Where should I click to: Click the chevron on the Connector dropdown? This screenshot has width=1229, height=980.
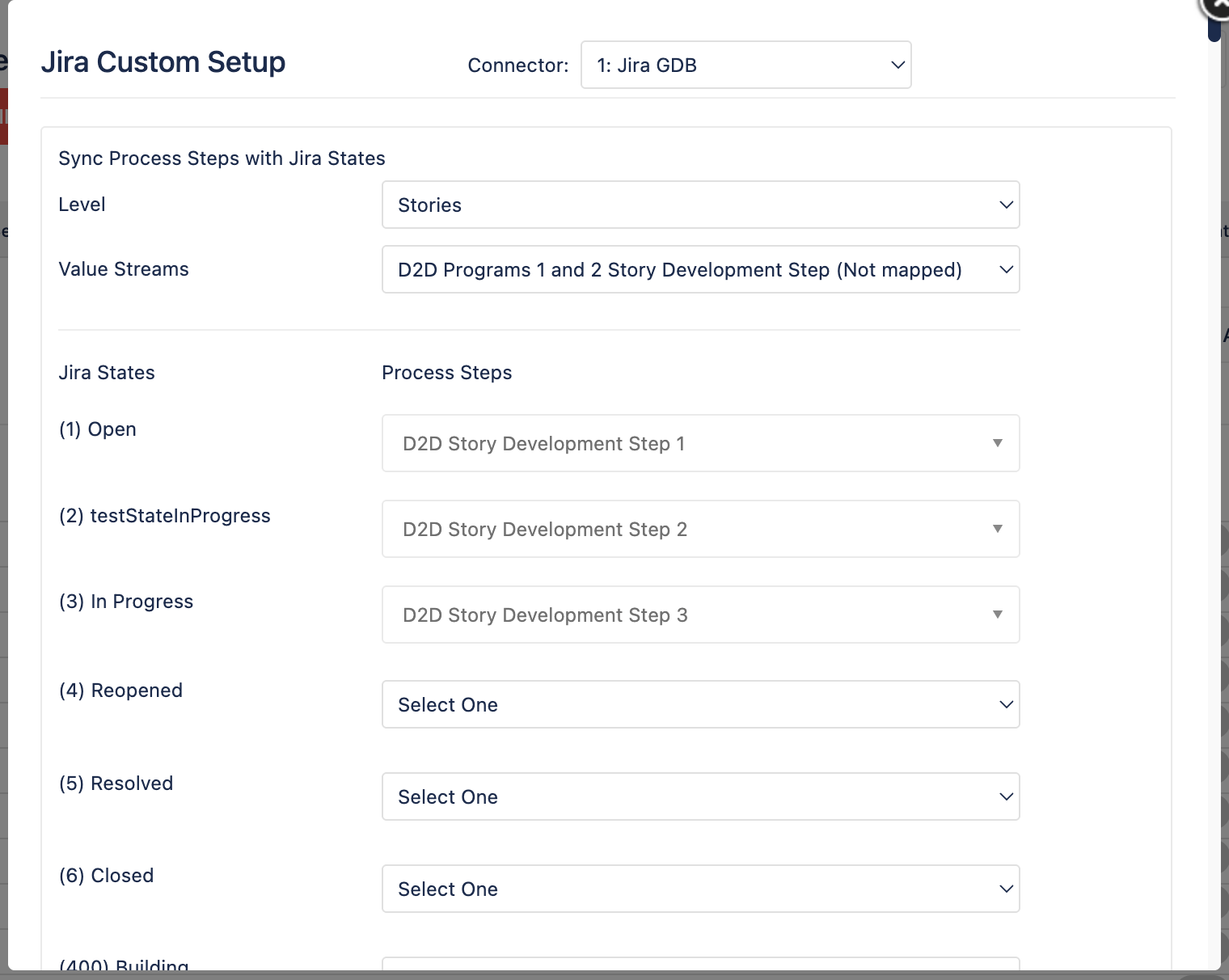[896, 65]
